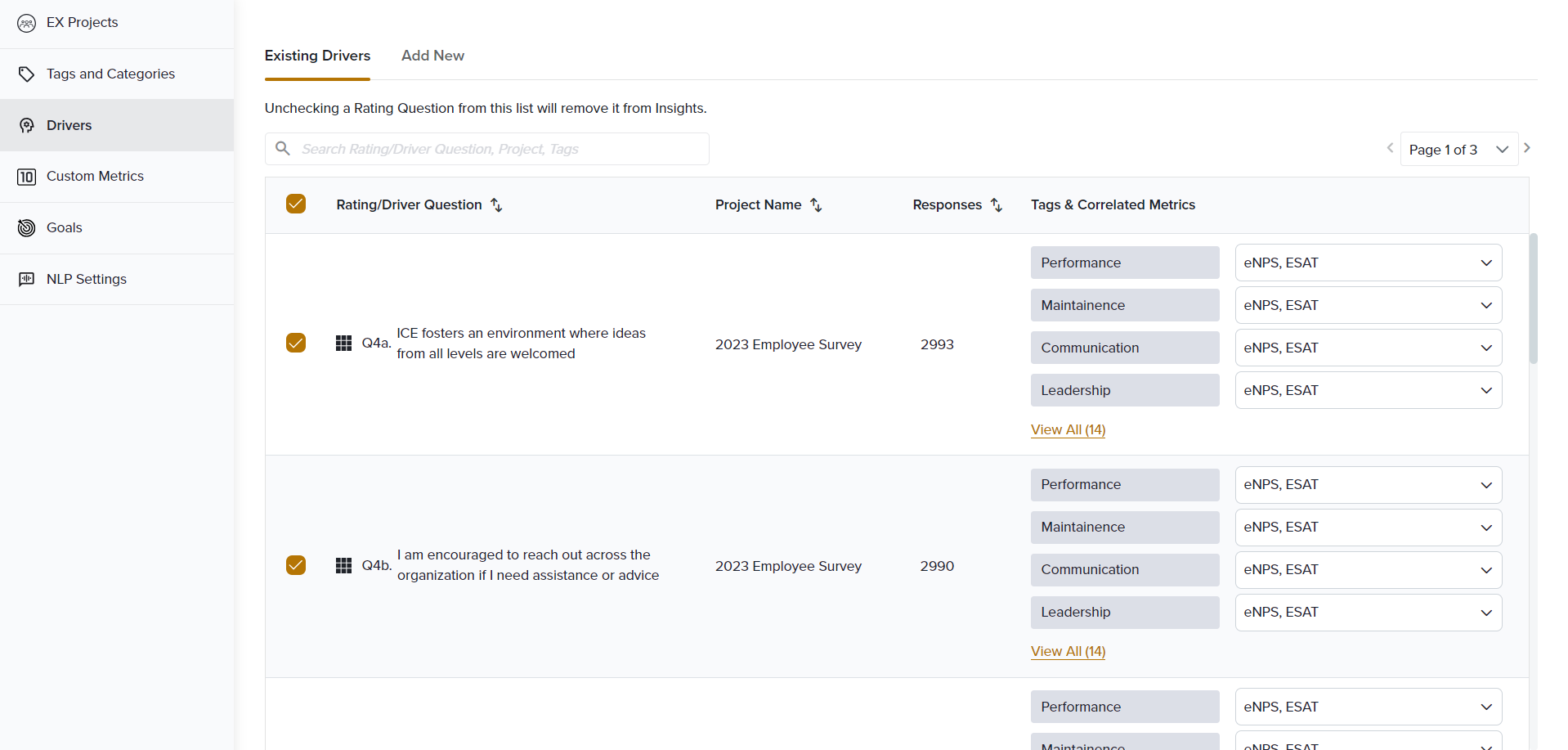Toggle the select-all header checkbox
1568x750 pixels.
coord(296,204)
